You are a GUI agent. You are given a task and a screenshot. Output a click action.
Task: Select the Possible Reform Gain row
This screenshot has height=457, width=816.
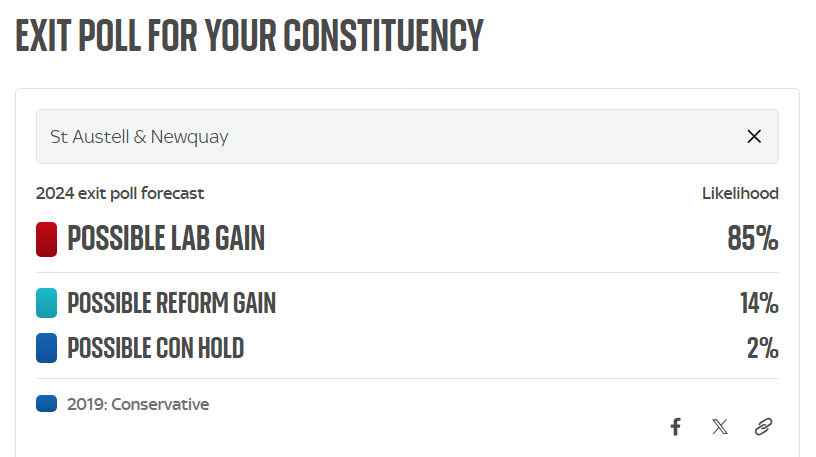(x=171, y=303)
